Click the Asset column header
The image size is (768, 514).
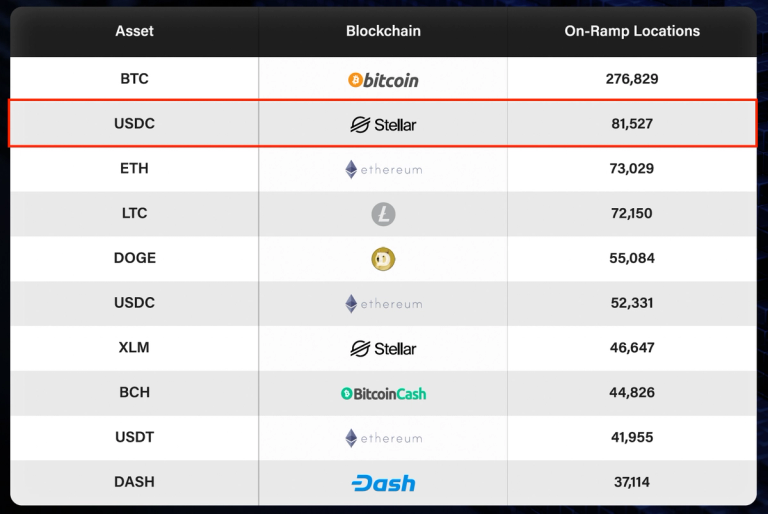tap(134, 31)
